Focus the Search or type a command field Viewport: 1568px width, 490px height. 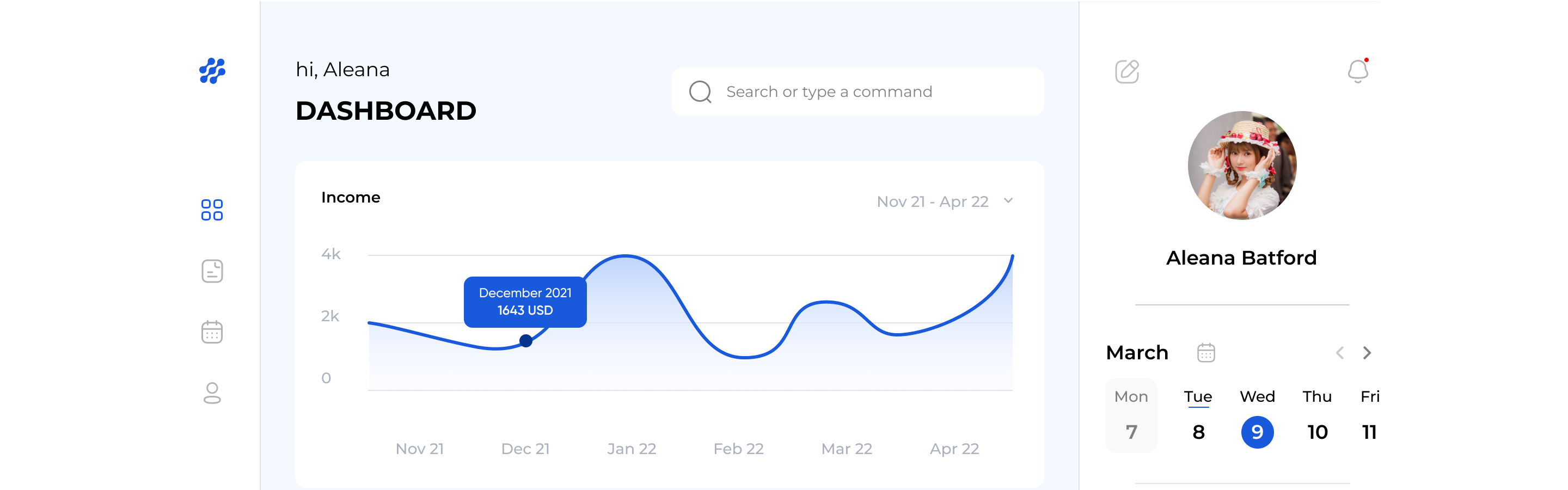coord(857,92)
